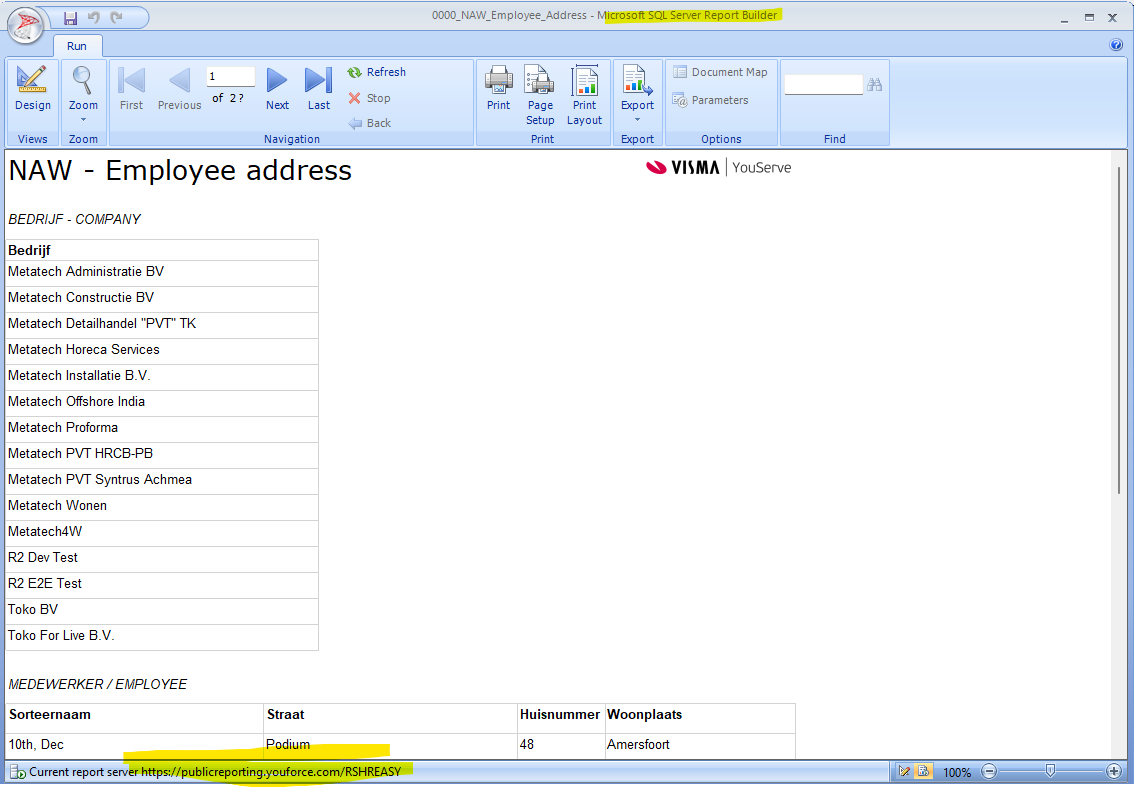
Task: Open the Help question mark icon
Action: 1116,45
